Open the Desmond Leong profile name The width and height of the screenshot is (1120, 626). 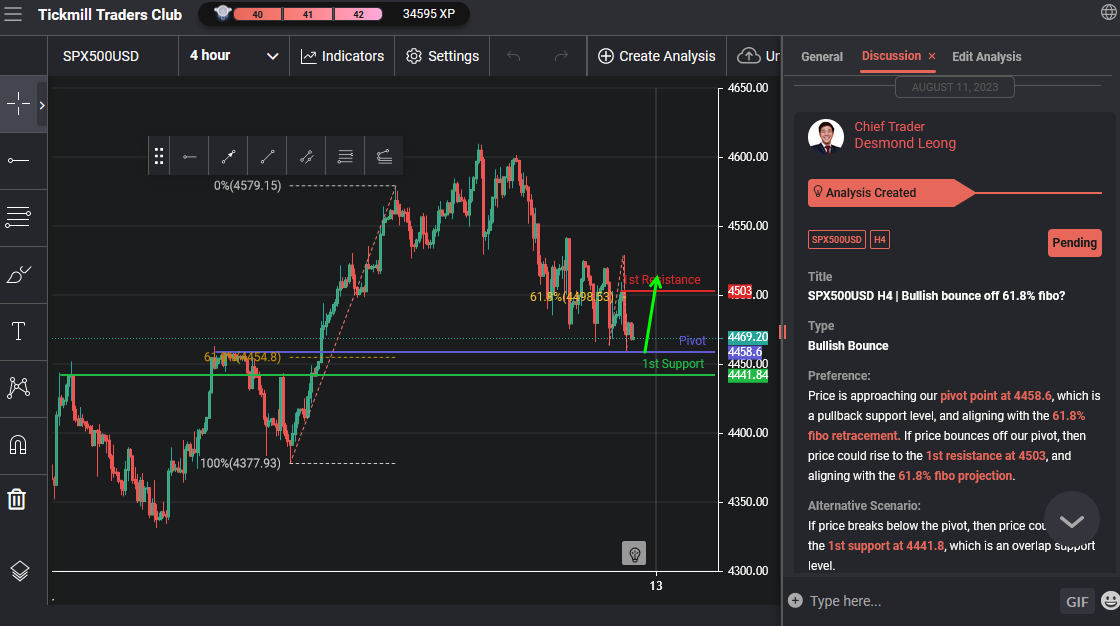[905, 143]
